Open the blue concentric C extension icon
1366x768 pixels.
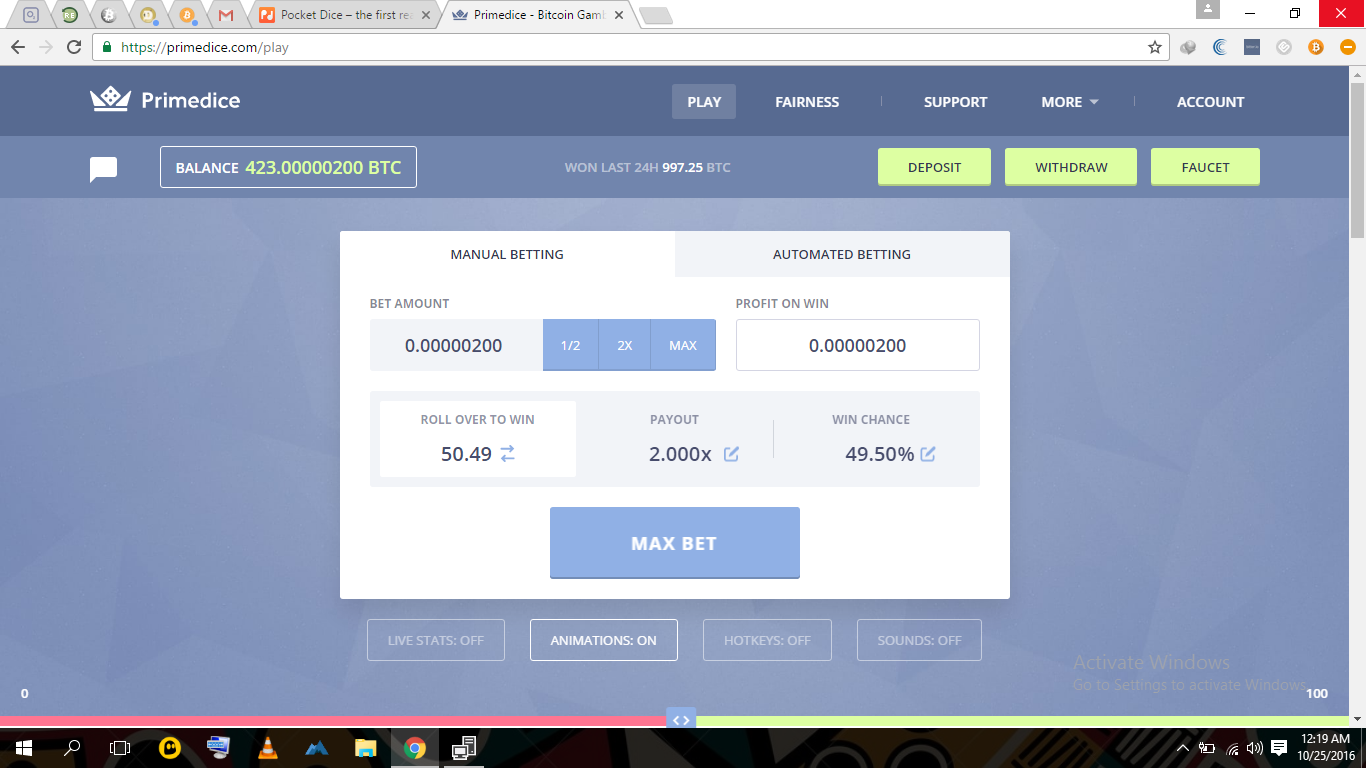[1220, 47]
